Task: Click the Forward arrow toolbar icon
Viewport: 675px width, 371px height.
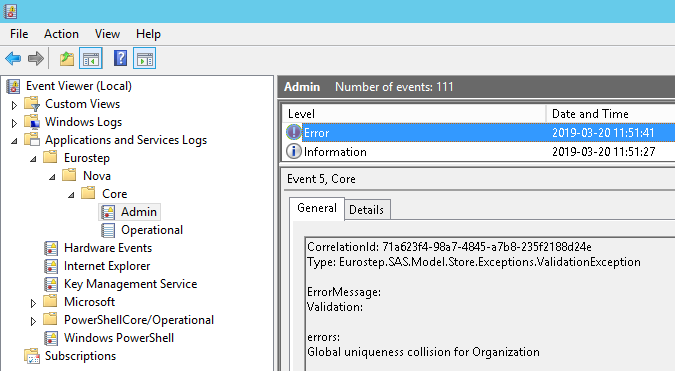Action: point(36,58)
